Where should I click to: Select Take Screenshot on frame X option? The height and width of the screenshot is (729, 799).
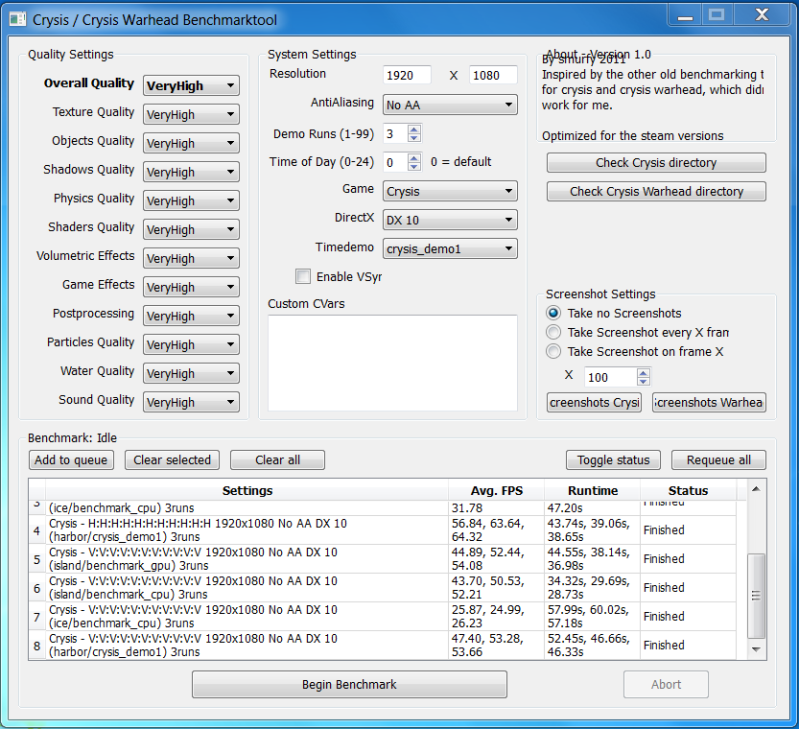pos(553,351)
